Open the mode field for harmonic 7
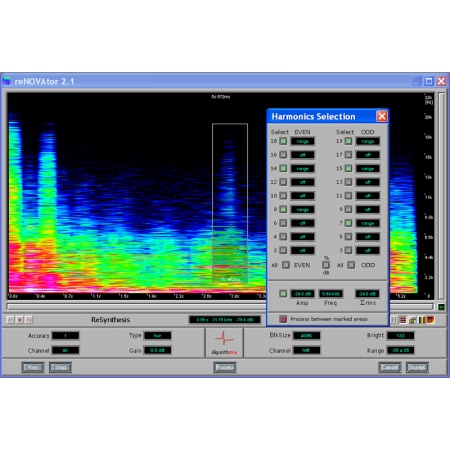 [368, 223]
